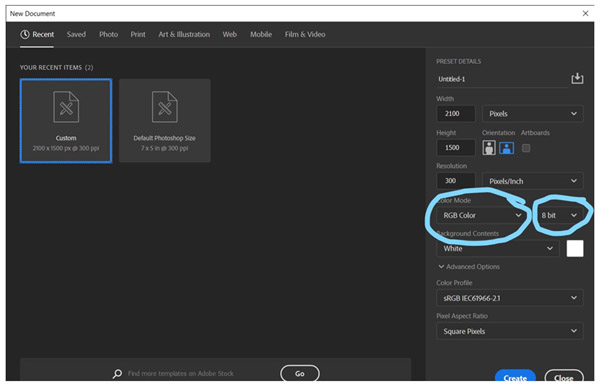Screen dimensions: 600x388
Task: Select portrait orientation icon
Action: [489, 148]
